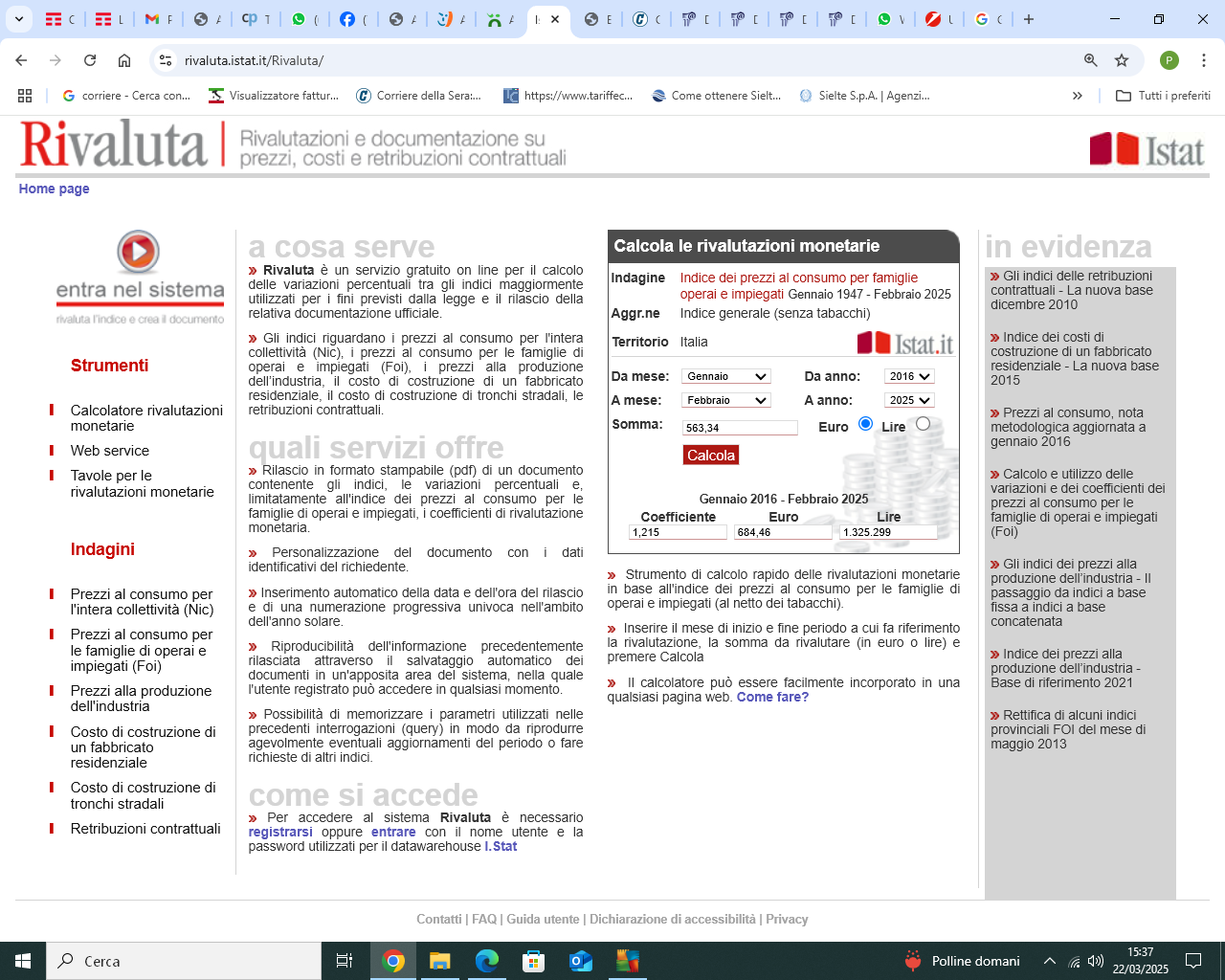1225x980 pixels.
Task: Open 'Calcolatore rivalutazioni monetarie' link
Action: point(146,418)
